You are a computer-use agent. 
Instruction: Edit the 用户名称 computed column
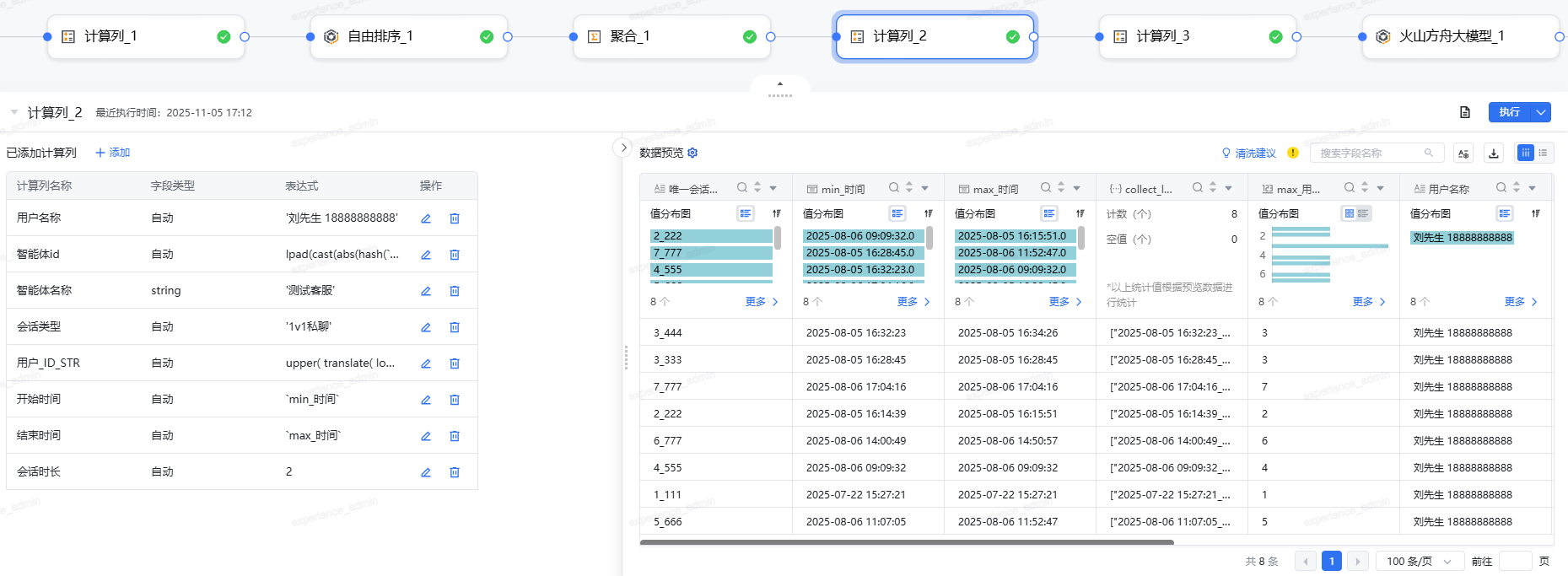coord(426,218)
